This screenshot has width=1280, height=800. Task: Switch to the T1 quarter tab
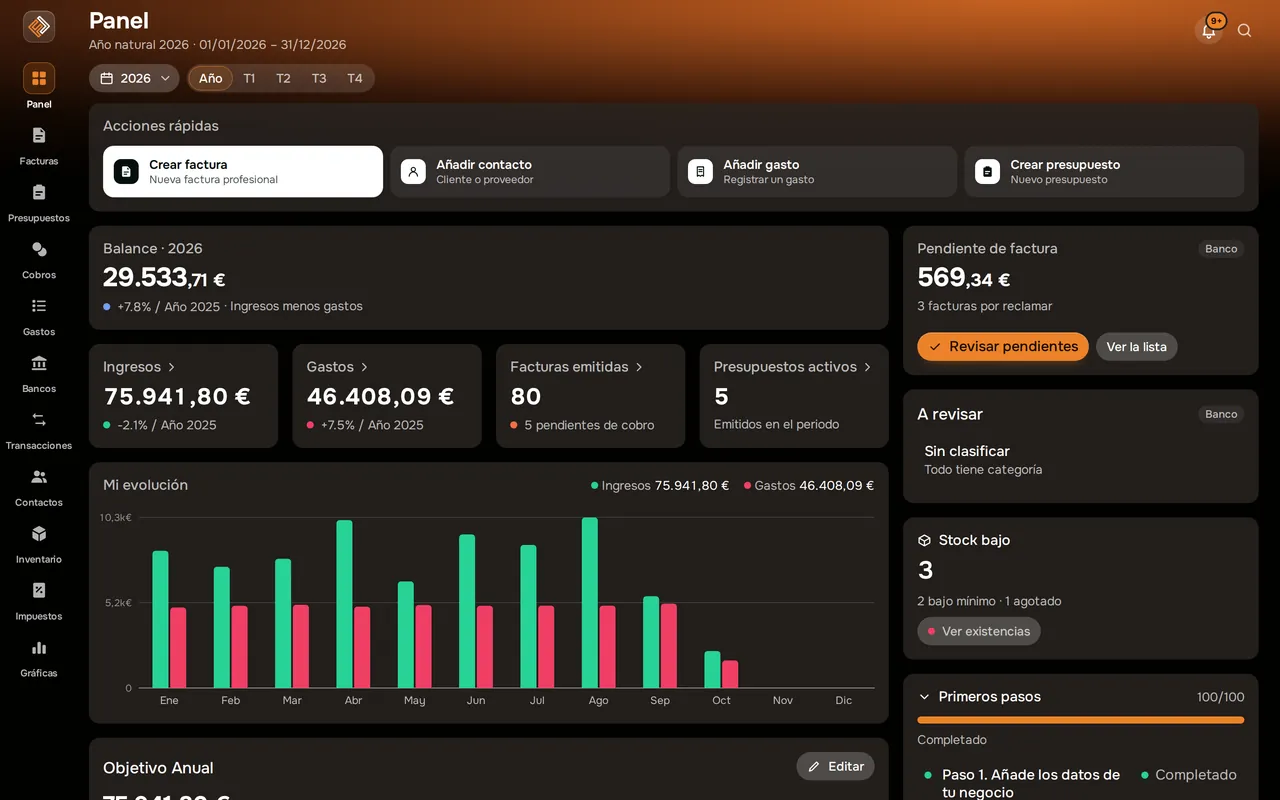[x=249, y=78]
